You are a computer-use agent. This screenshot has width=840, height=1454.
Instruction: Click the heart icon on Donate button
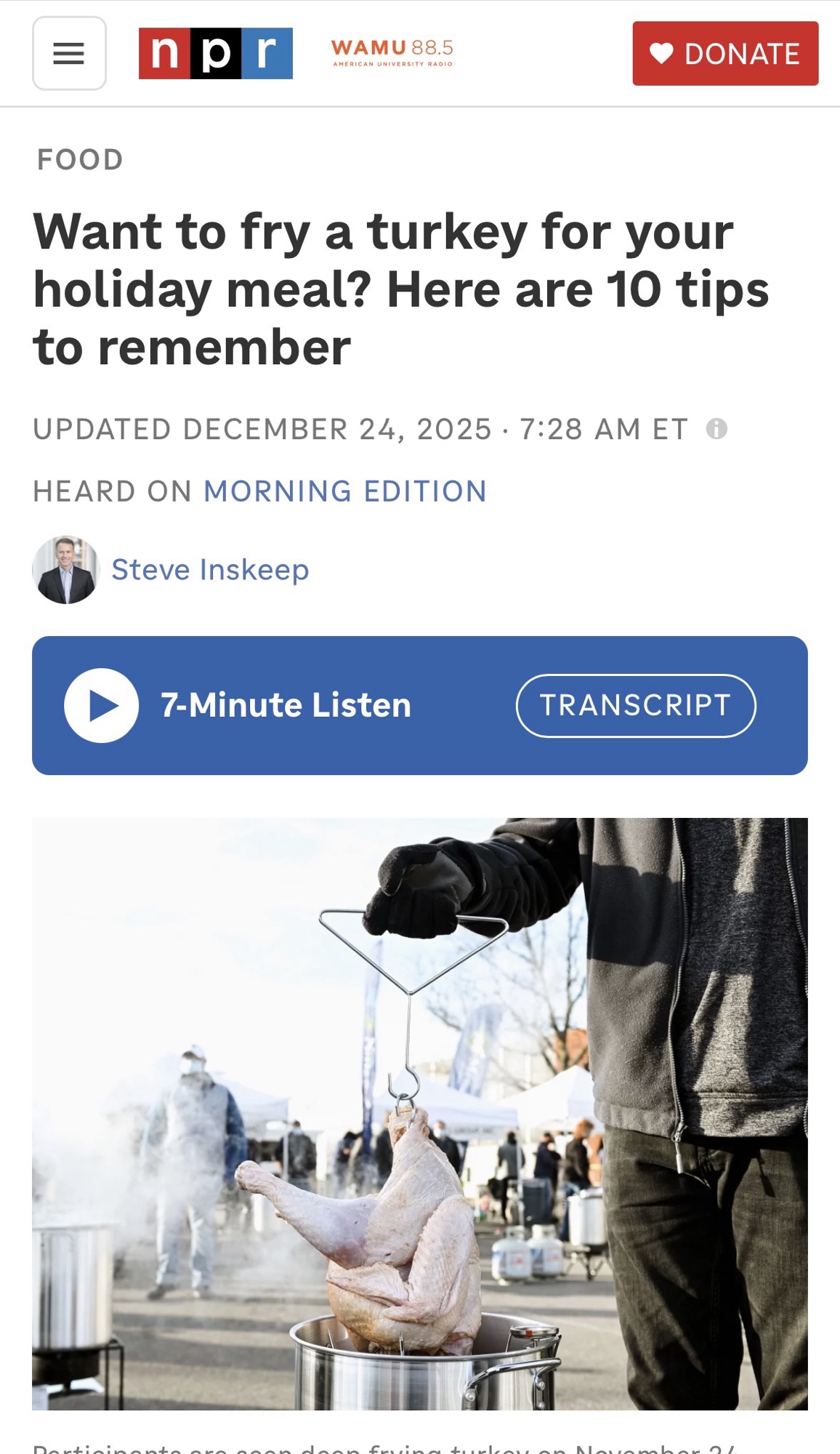(x=661, y=53)
